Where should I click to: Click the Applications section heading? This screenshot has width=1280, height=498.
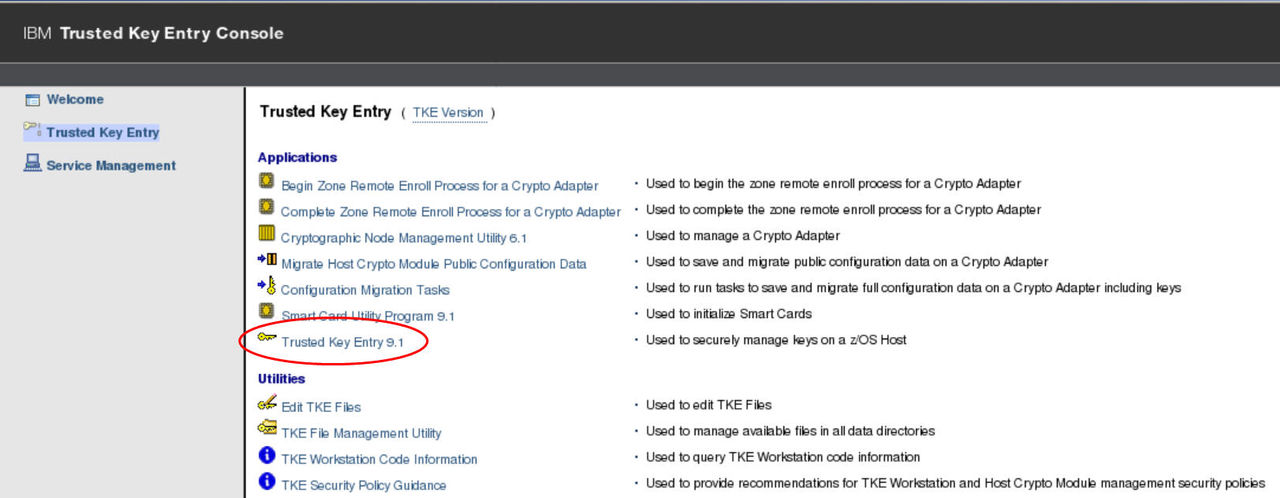[x=297, y=157]
